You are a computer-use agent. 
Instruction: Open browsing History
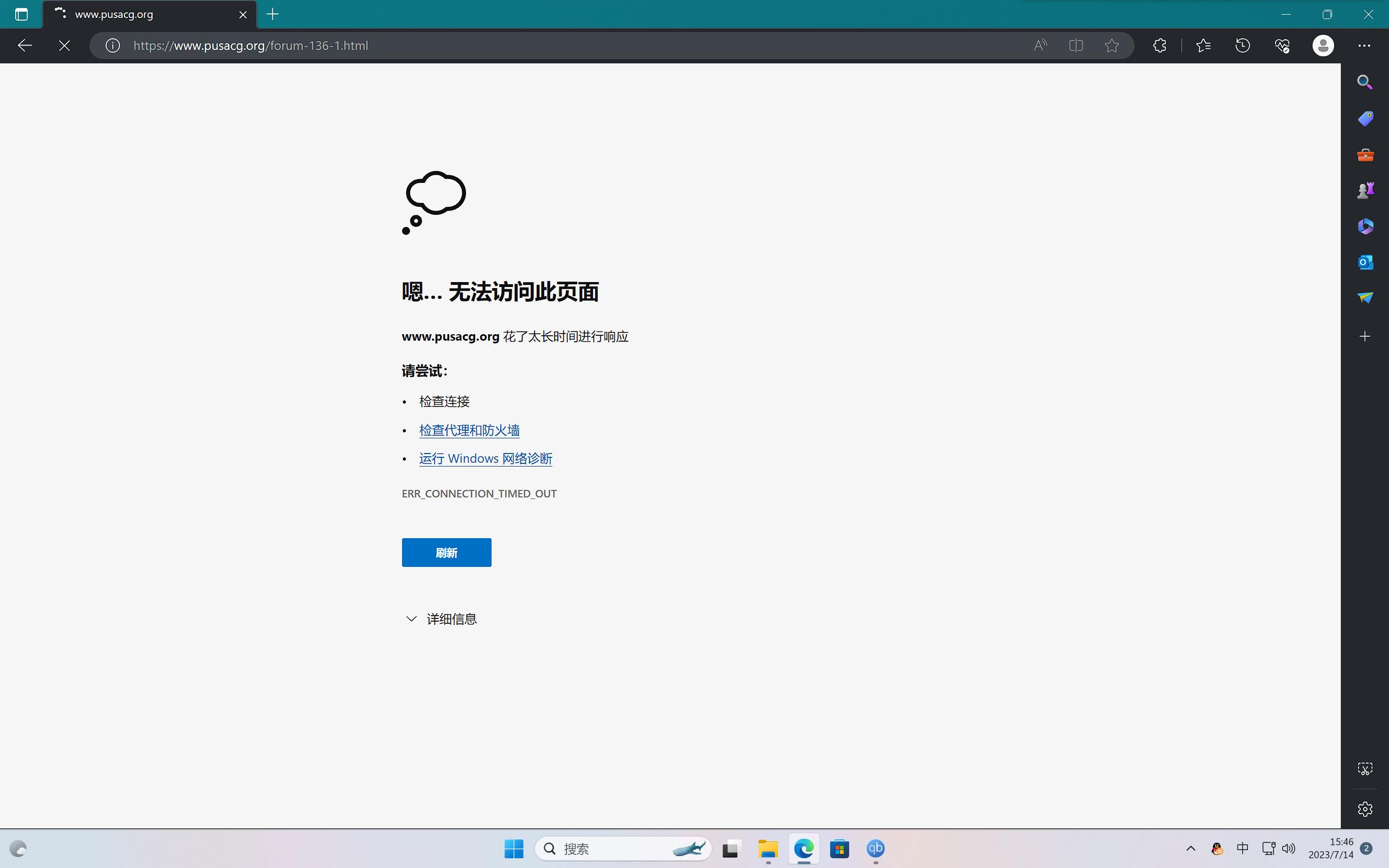pos(1243,46)
